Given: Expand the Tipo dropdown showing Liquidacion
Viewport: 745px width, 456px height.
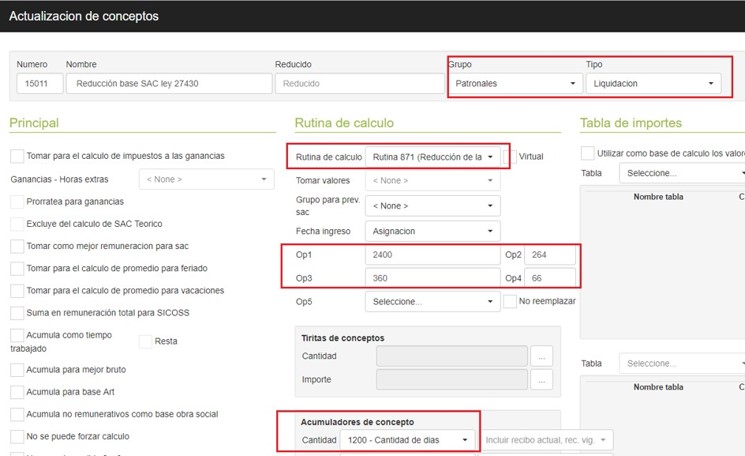Looking at the screenshot, I should [x=652, y=83].
